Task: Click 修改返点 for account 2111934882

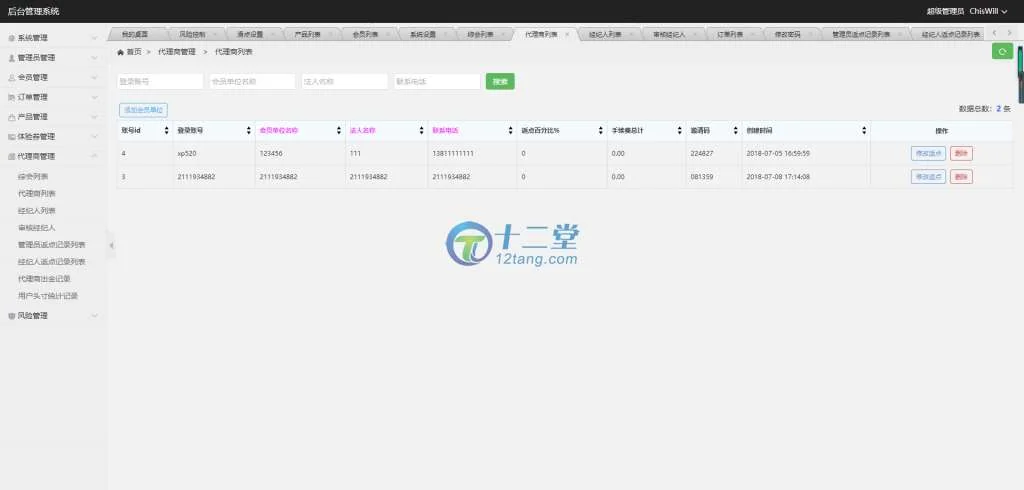Action: (927, 177)
